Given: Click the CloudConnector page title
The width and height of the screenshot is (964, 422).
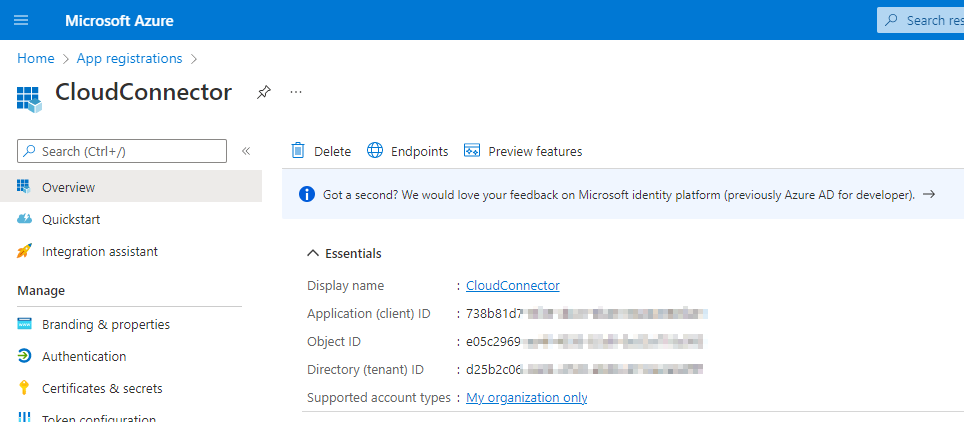Looking at the screenshot, I should pyautogui.click(x=143, y=92).
